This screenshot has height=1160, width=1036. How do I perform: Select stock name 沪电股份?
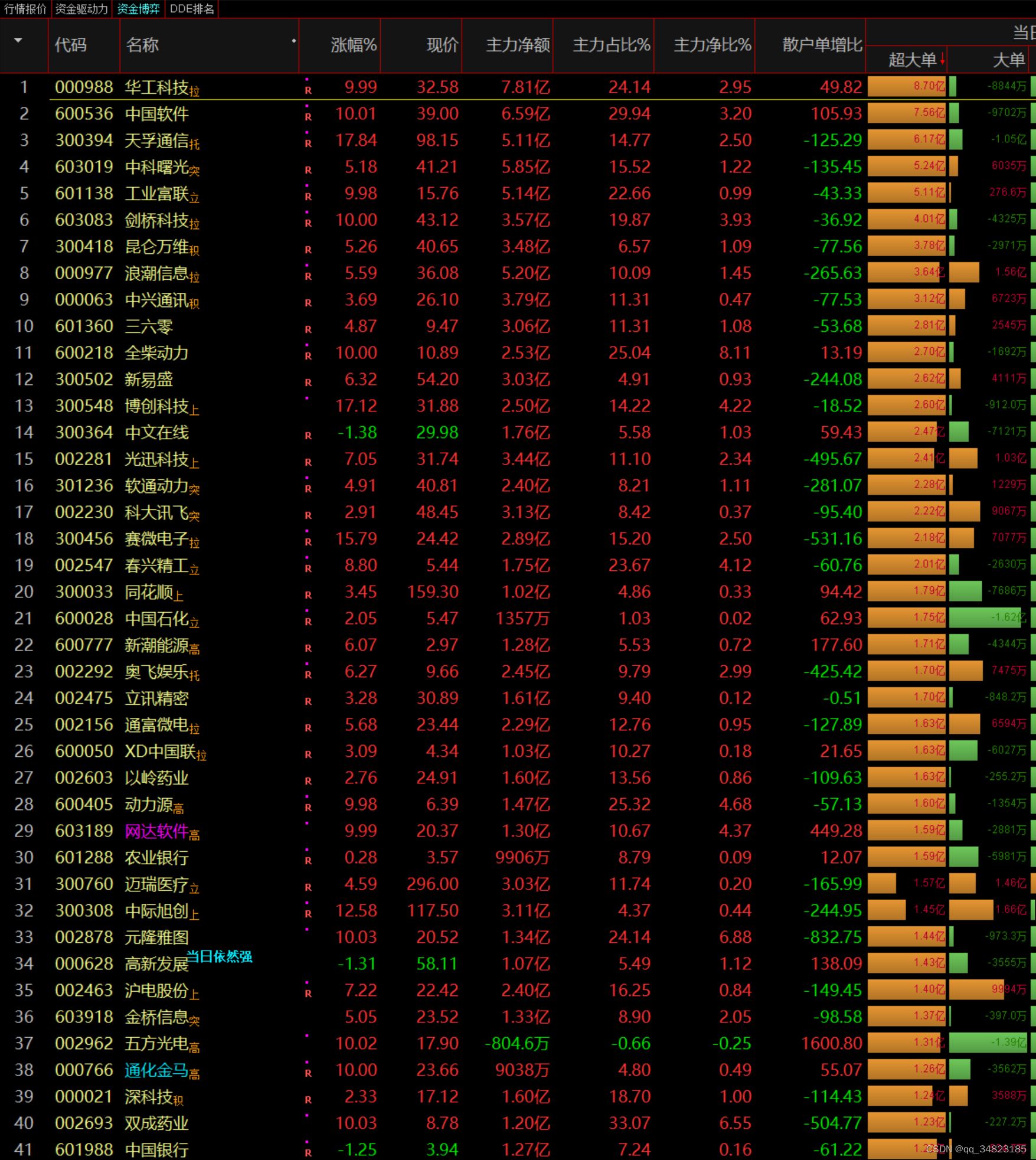point(156,991)
